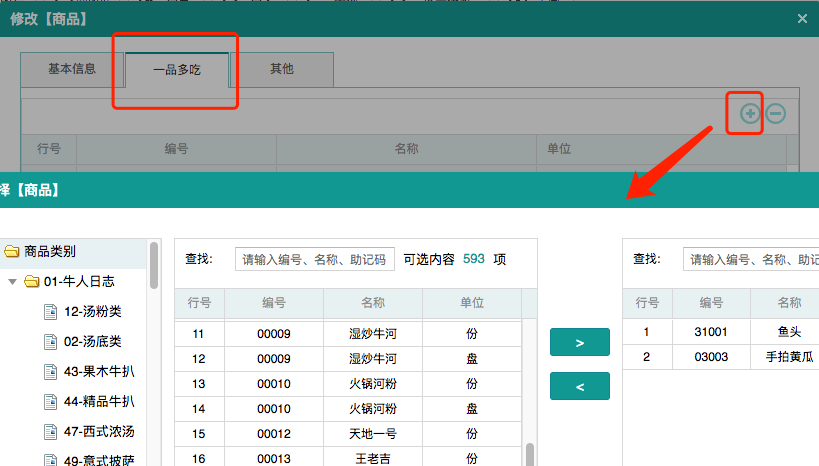Open the 一品多吃 tab

tap(177, 70)
